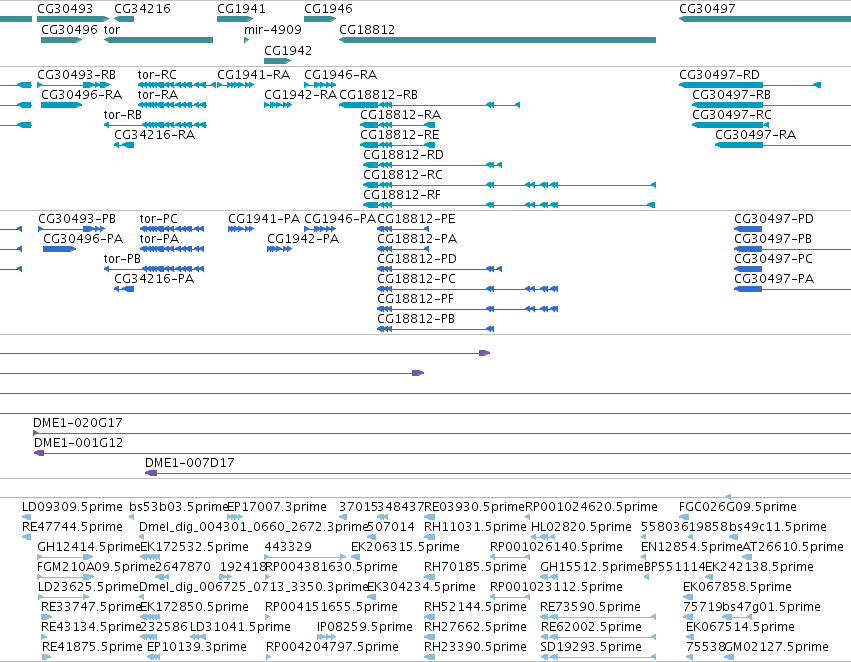Select the tor-RC transcript label

click(157, 74)
